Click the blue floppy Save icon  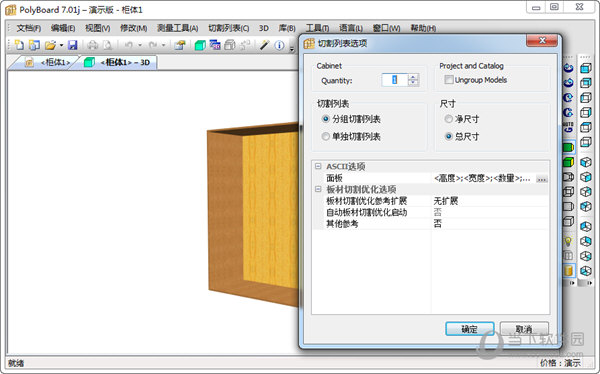pos(73,45)
